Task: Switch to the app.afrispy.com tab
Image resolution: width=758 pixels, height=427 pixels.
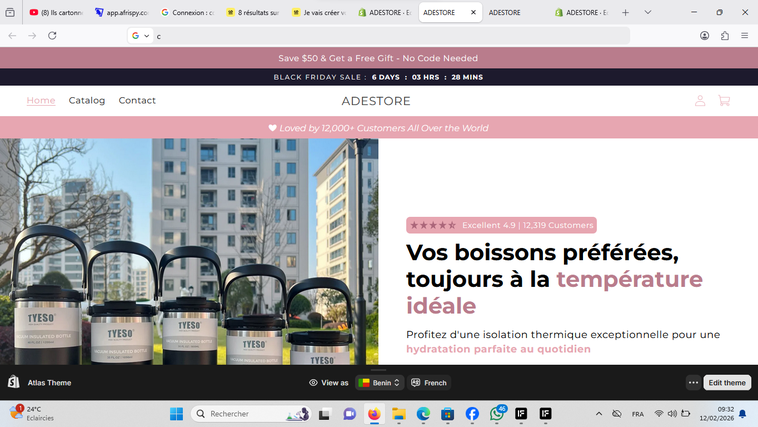Action: [x=122, y=13]
